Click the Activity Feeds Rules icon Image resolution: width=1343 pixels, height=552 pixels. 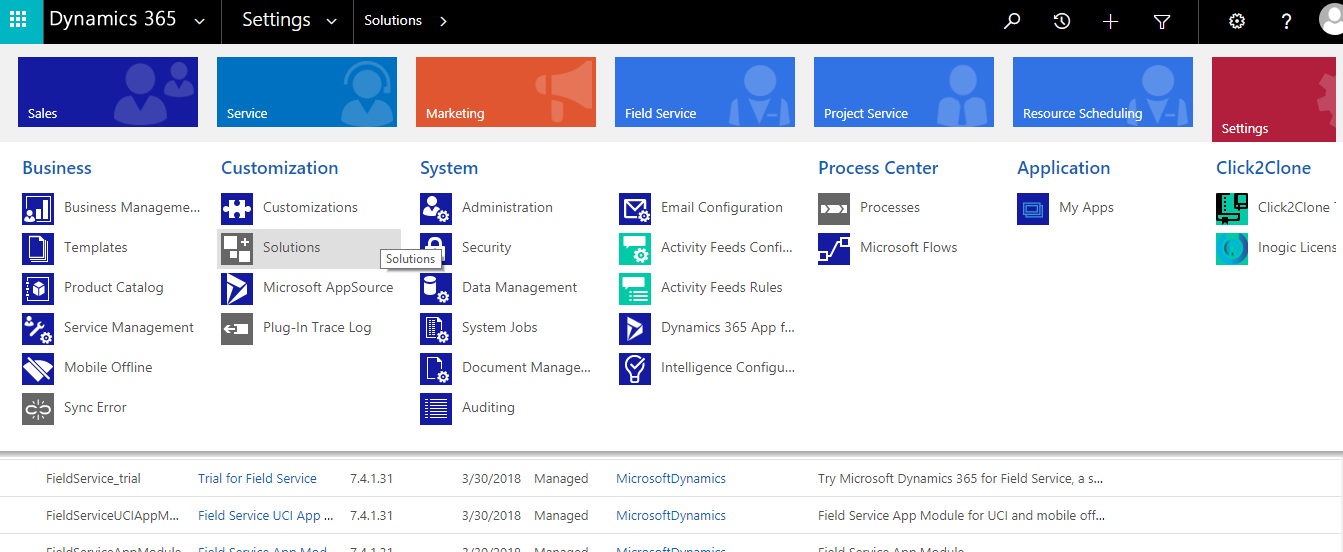tap(635, 289)
